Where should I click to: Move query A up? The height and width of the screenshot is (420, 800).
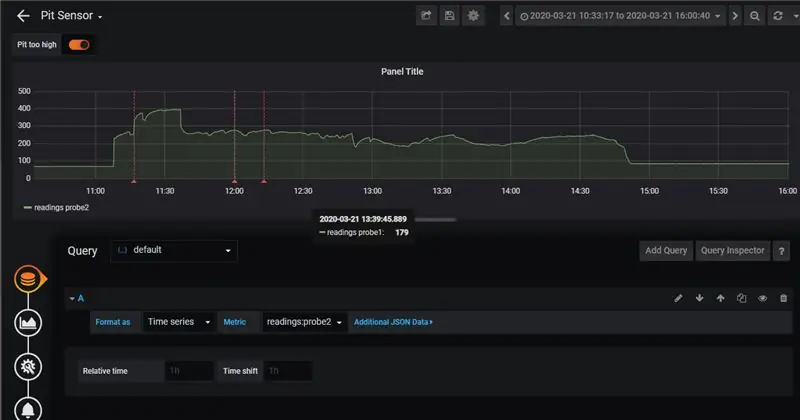click(720, 299)
